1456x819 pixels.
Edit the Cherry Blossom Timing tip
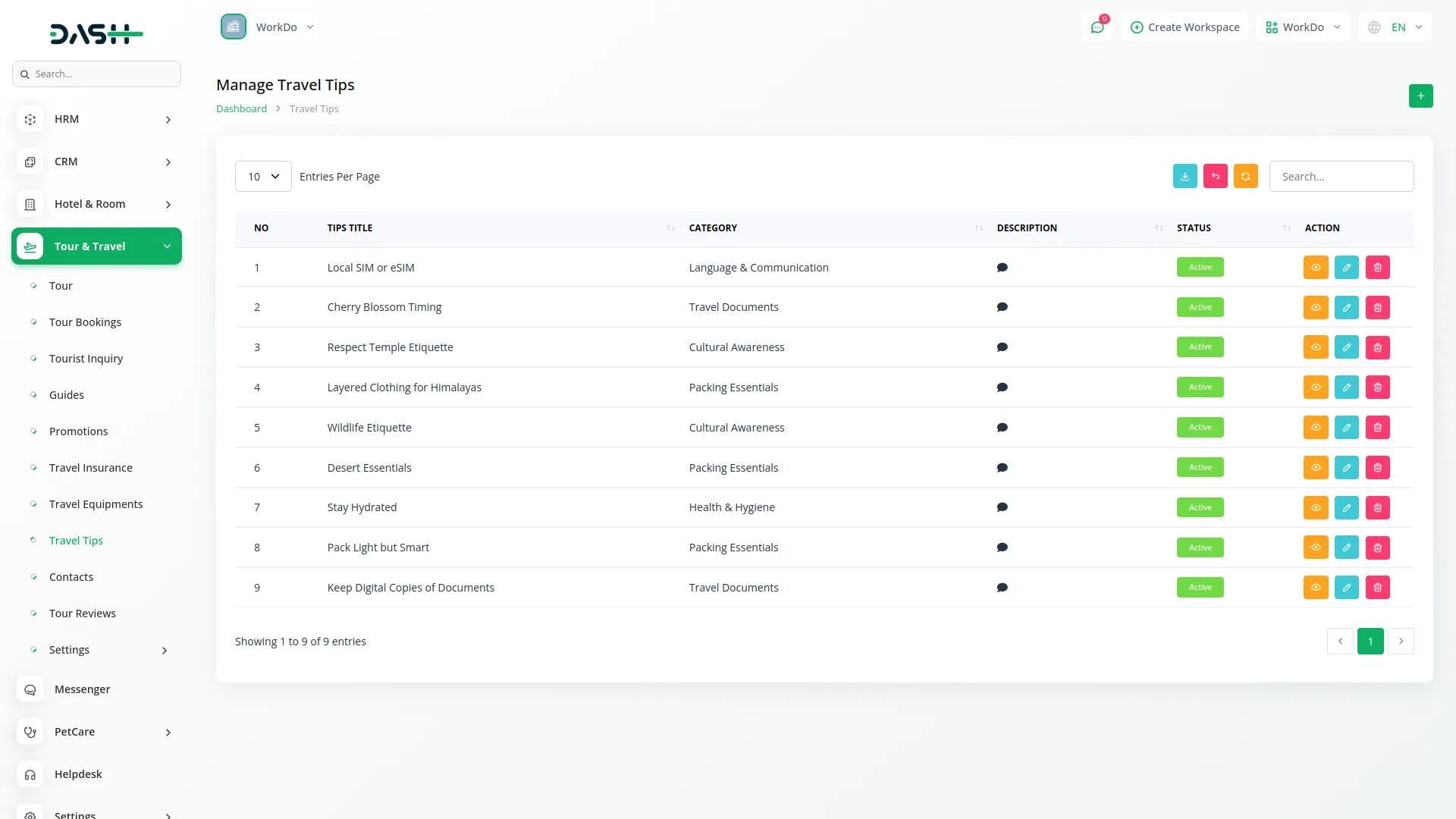coord(1346,307)
